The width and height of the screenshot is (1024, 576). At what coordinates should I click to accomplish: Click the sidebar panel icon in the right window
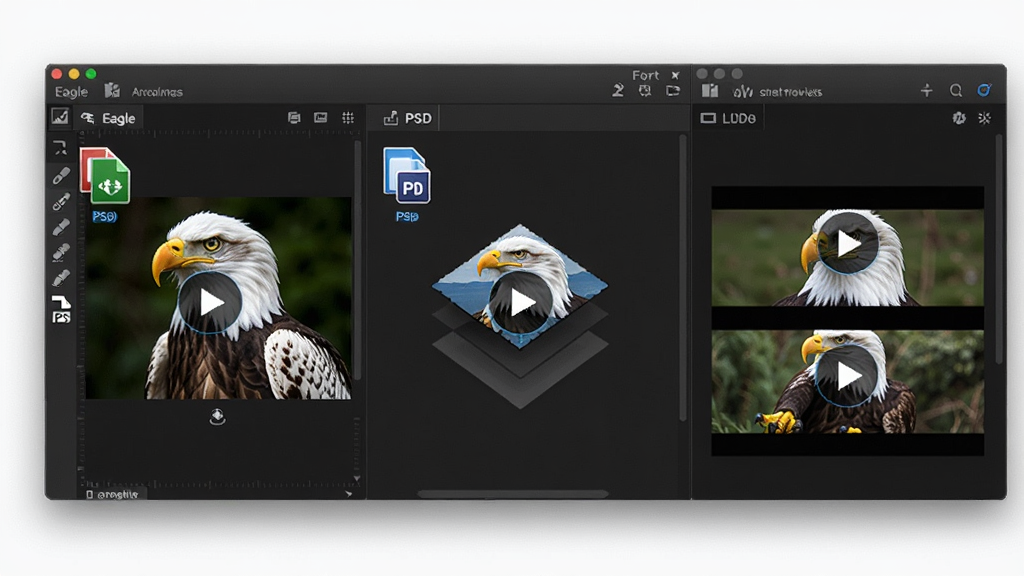pos(710,91)
